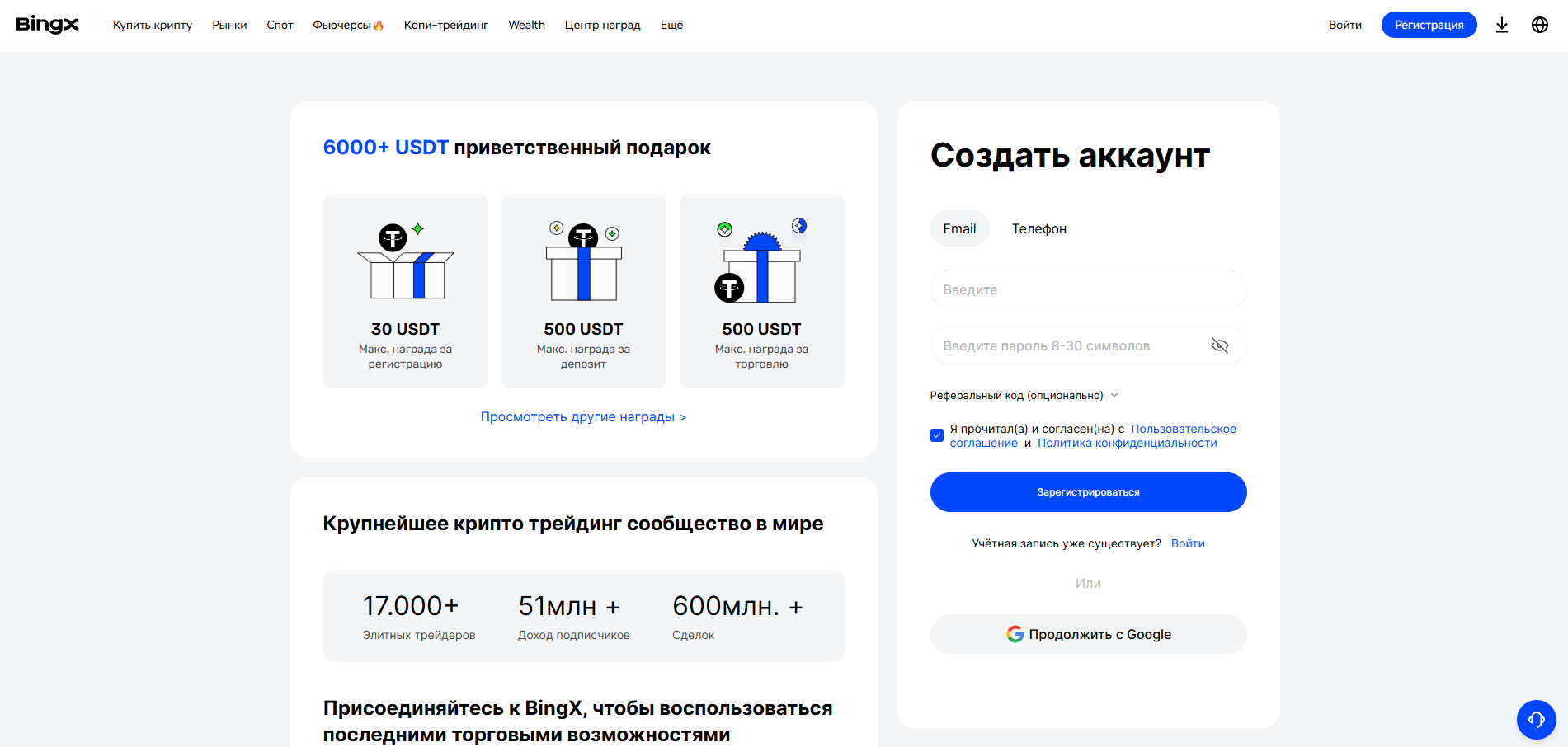
Task: Open Просмотреть другие награды link
Action: tap(583, 416)
